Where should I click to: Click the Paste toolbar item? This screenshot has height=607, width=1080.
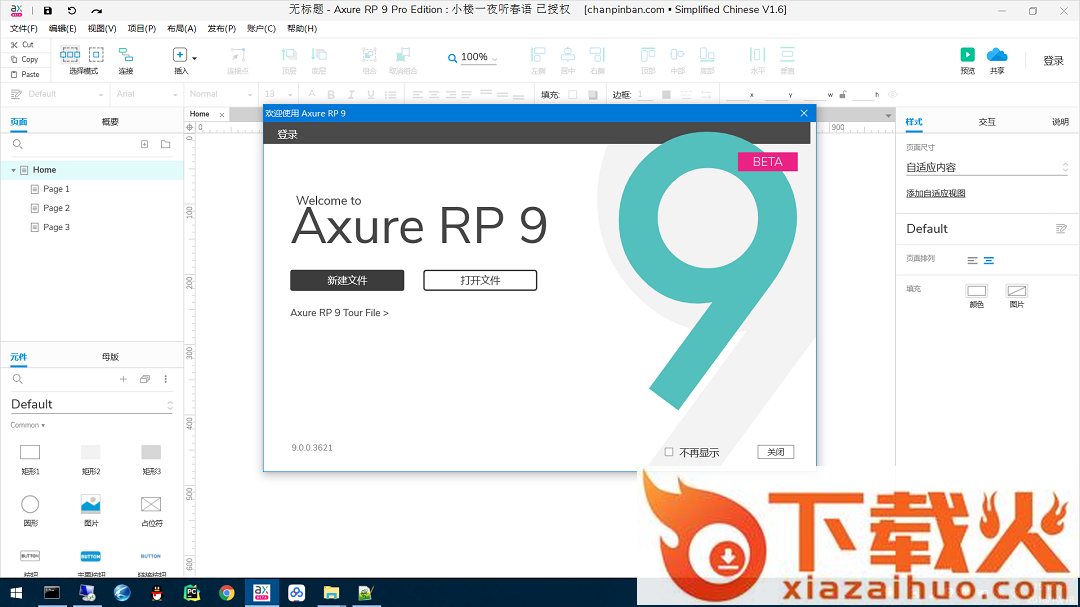(x=25, y=74)
